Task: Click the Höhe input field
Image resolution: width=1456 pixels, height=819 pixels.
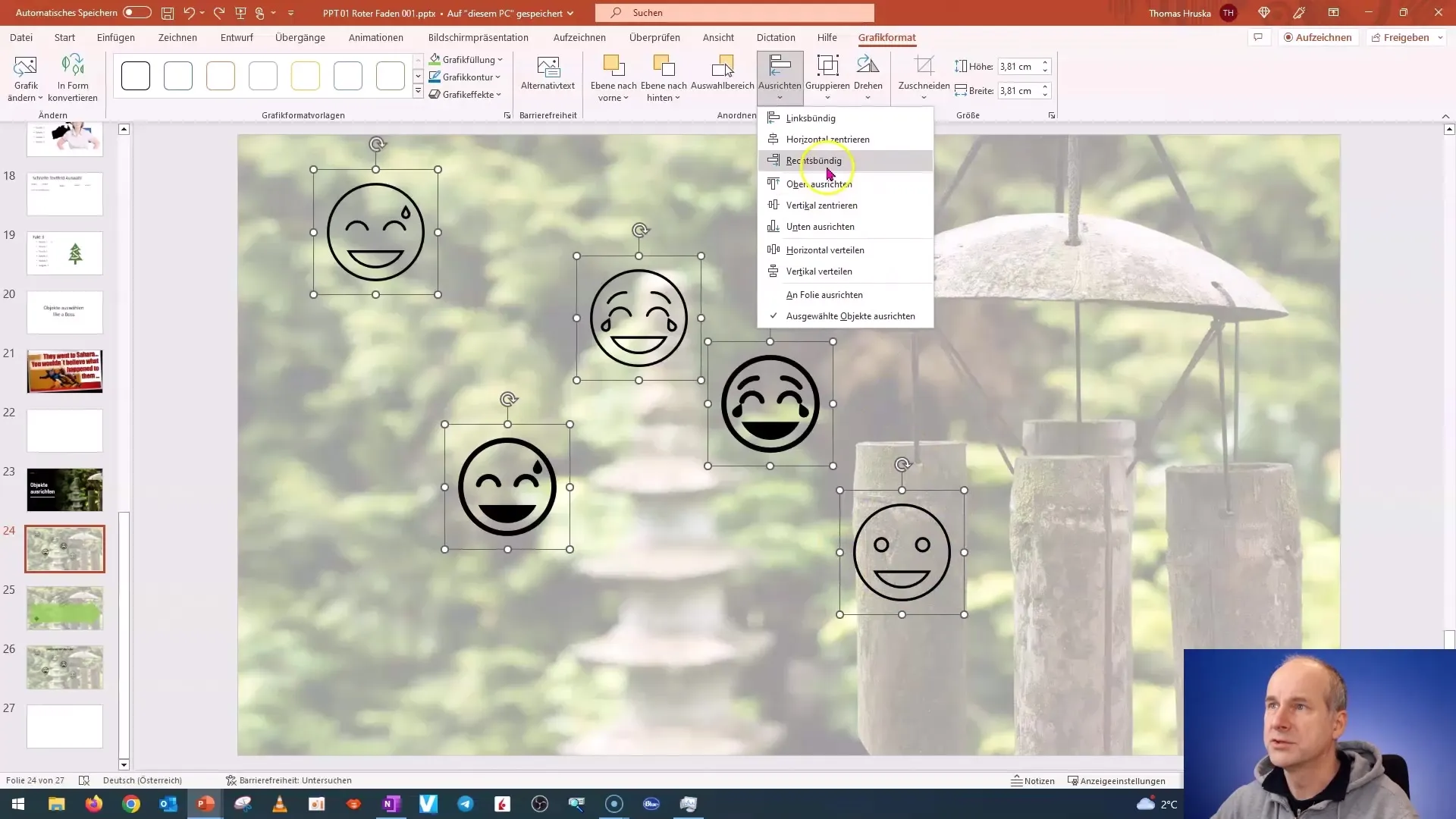Action: [1018, 67]
